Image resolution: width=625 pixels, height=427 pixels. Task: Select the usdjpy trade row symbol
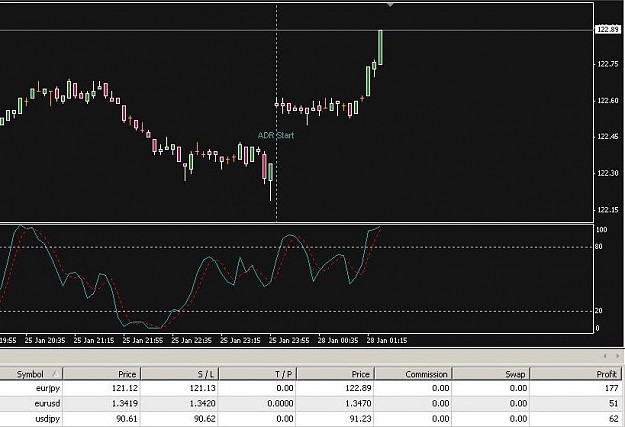pos(47,419)
